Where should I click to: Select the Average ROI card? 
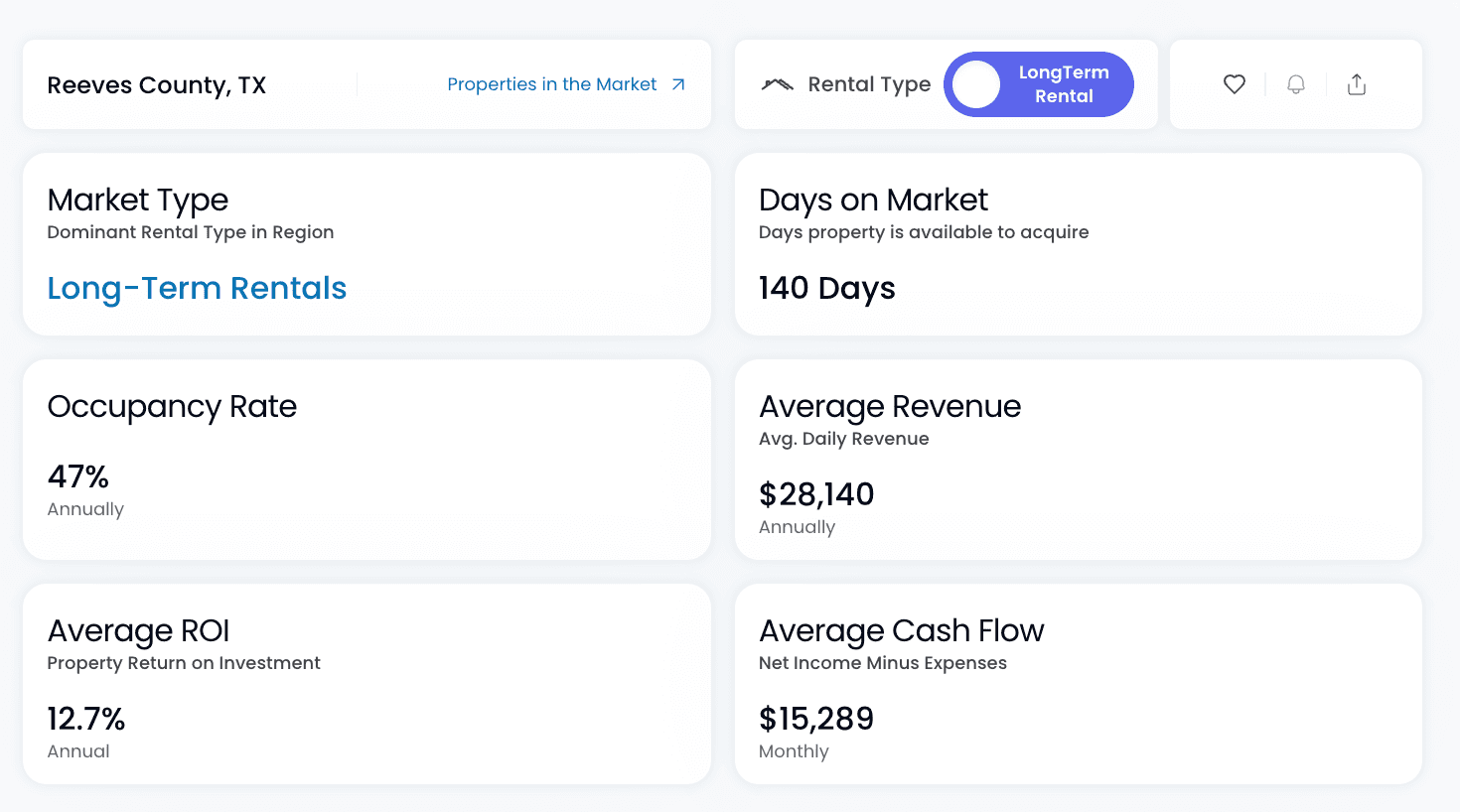[366, 684]
